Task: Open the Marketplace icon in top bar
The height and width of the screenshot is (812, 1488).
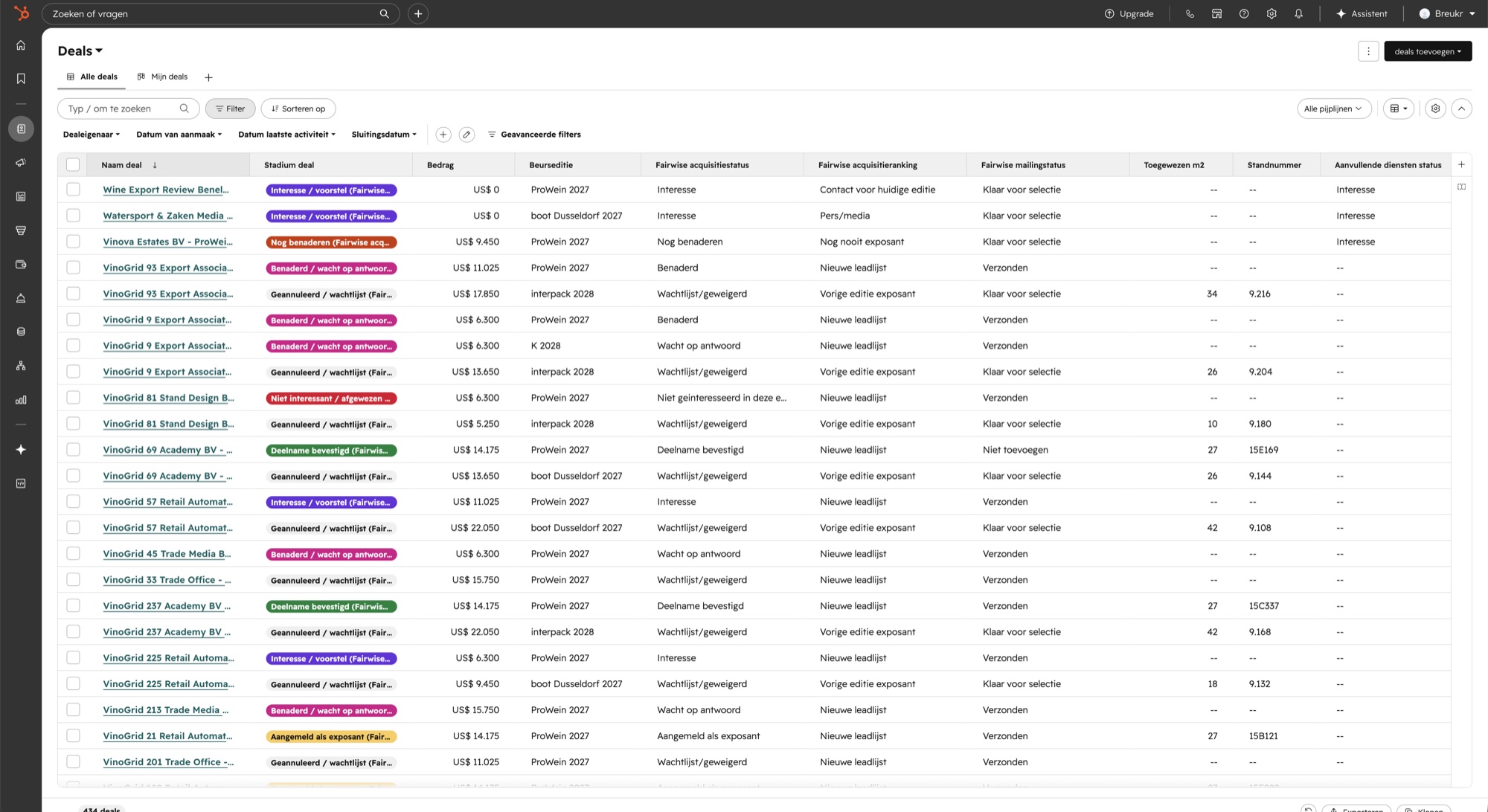Action: [x=1216, y=13]
